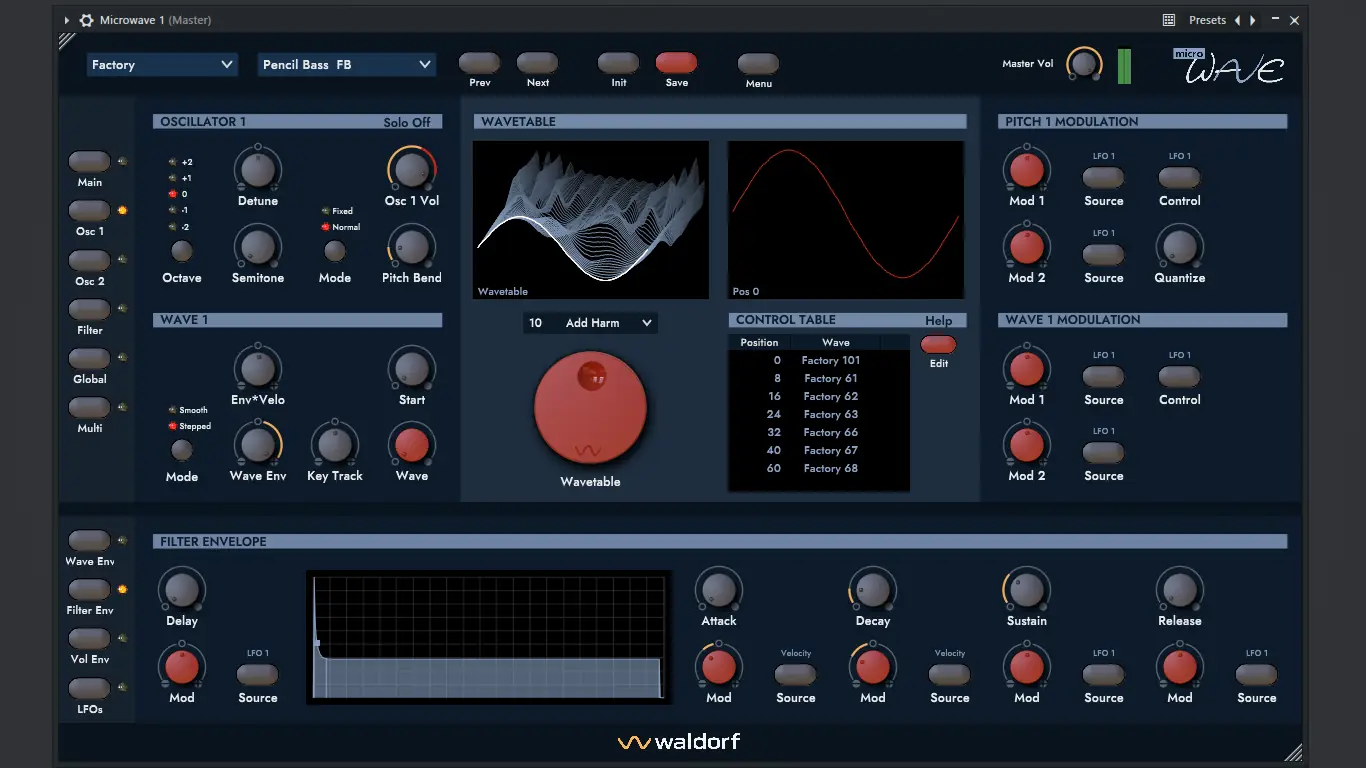Switch to the Multi page

pos(90,407)
